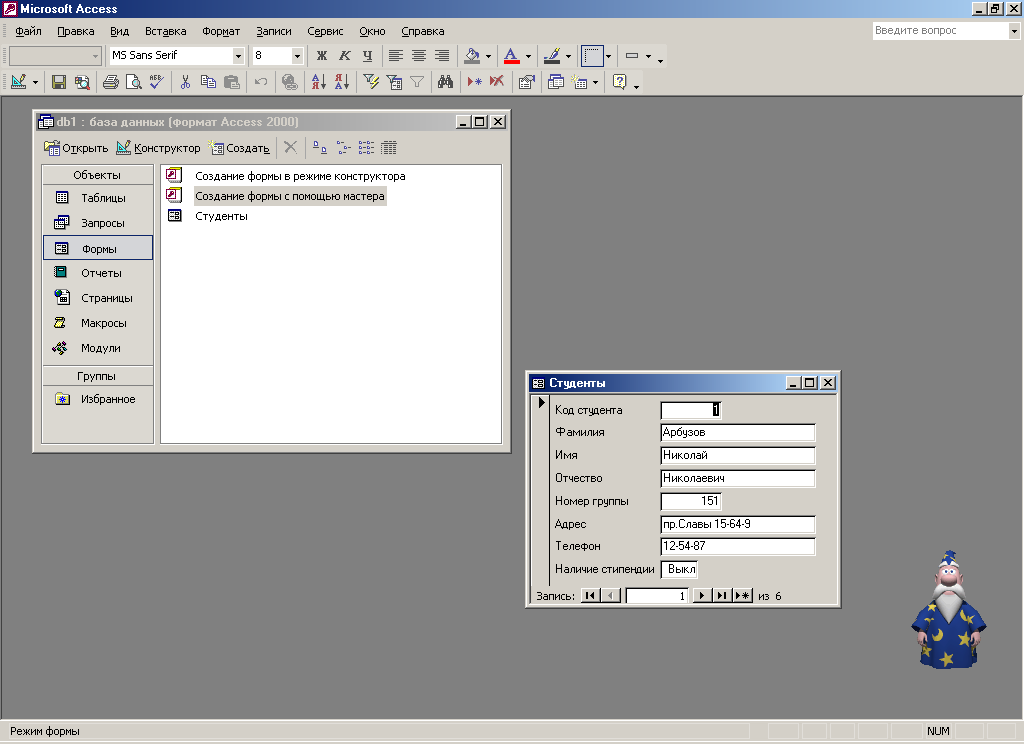This screenshot has height=744, width=1024.
Task: Expand the fill color dropdown arrow
Action: point(488,56)
